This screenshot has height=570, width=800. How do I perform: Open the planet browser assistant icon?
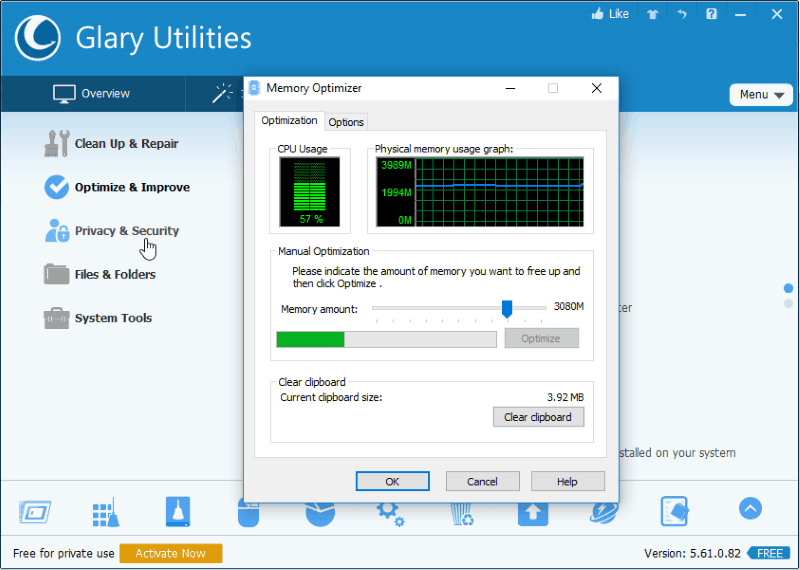(x=604, y=514)
